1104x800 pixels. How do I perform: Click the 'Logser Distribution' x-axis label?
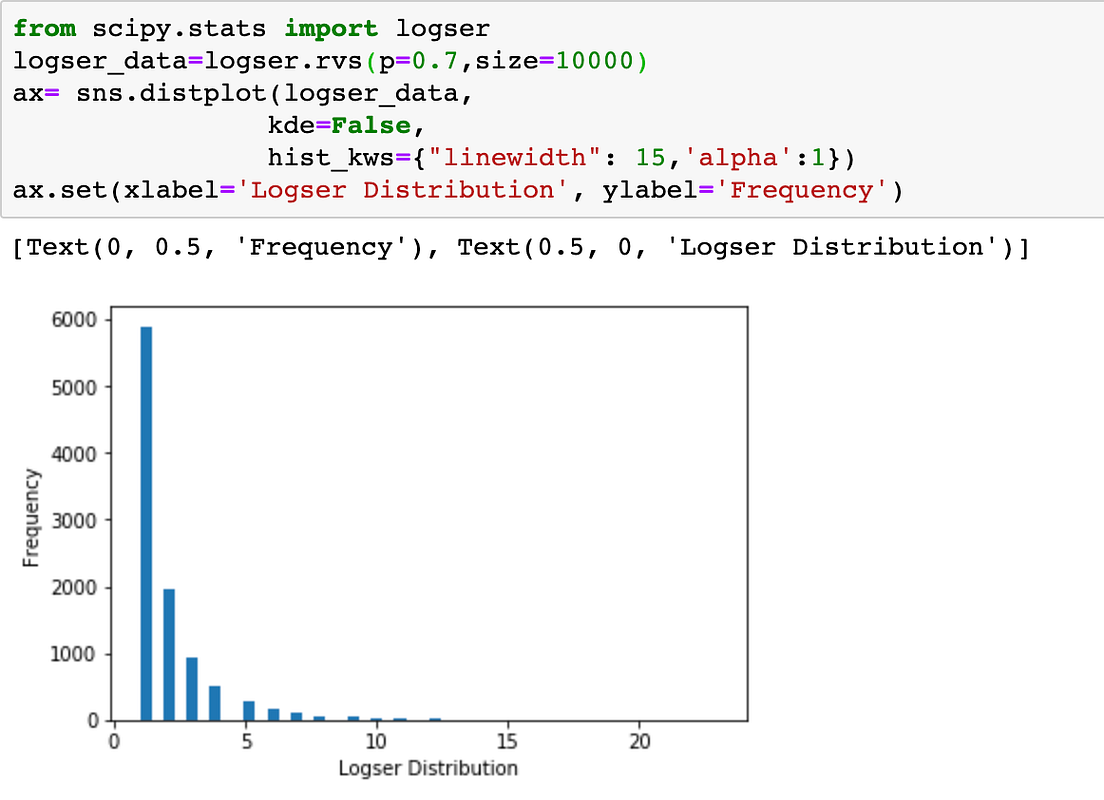(x=429, y=768)
